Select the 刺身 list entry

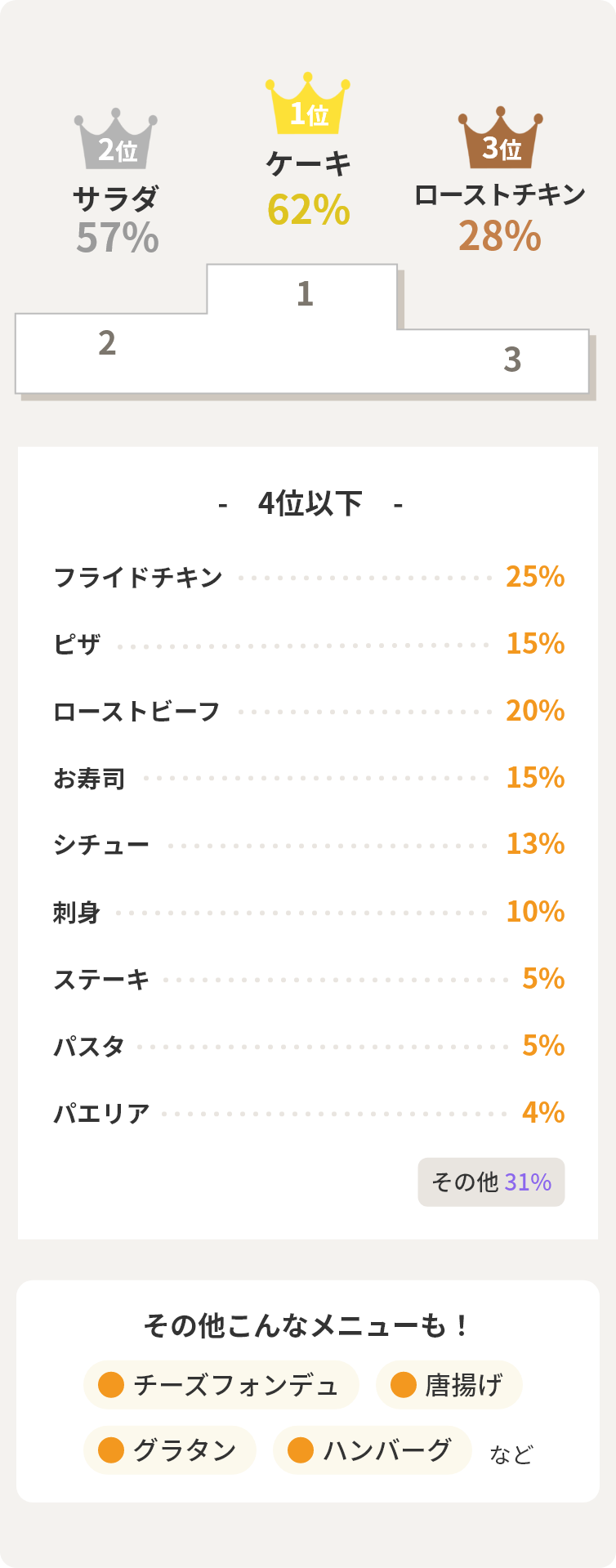pos(77,912)
